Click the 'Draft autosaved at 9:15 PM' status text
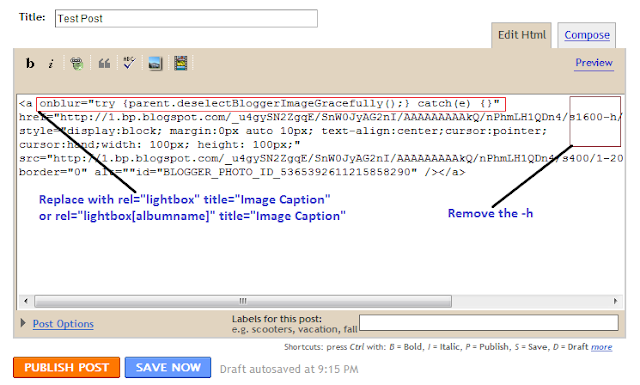 tap(289, 369)
